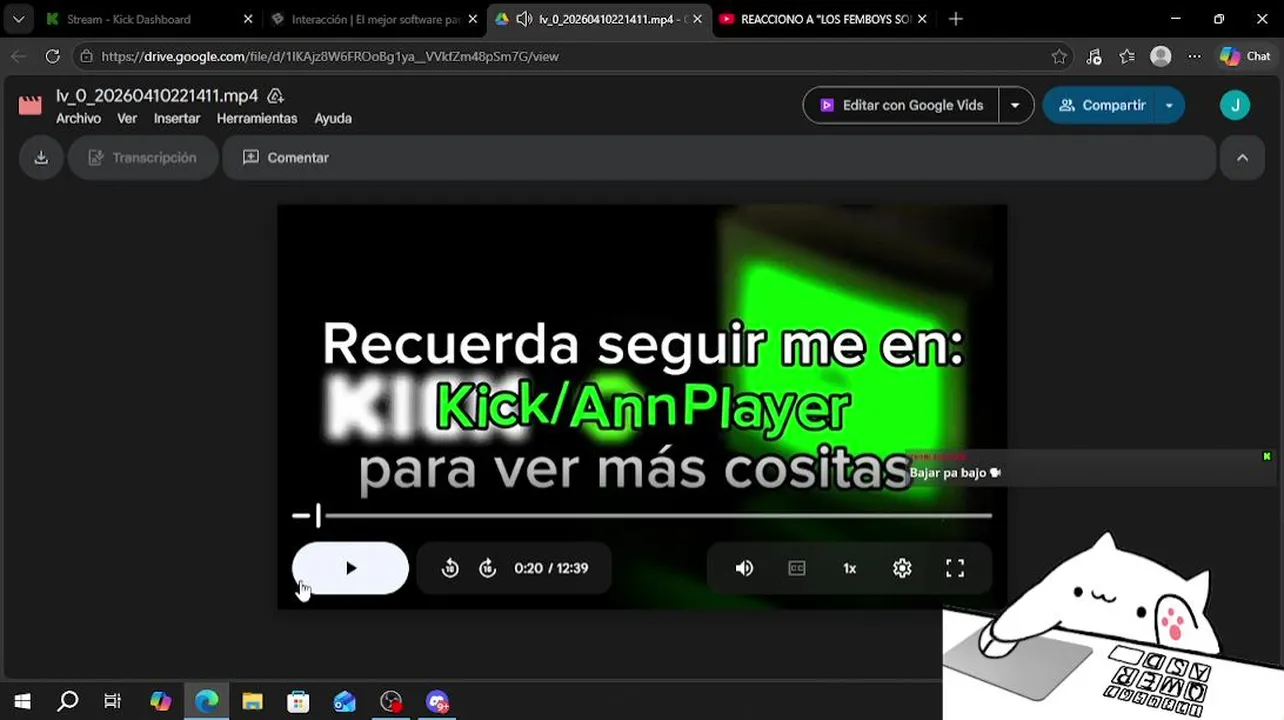Open Microsoft Store from the taskbar

point(298,702)
